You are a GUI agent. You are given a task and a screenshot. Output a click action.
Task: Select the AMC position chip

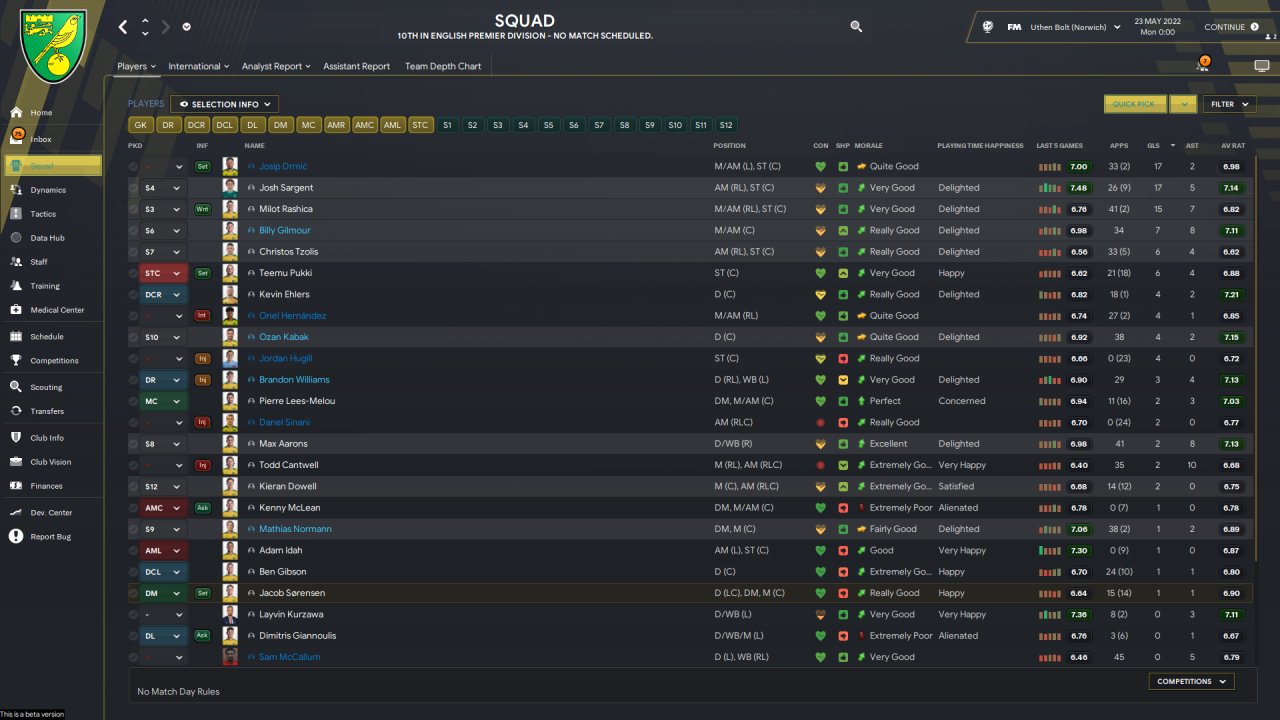(365, 125)
